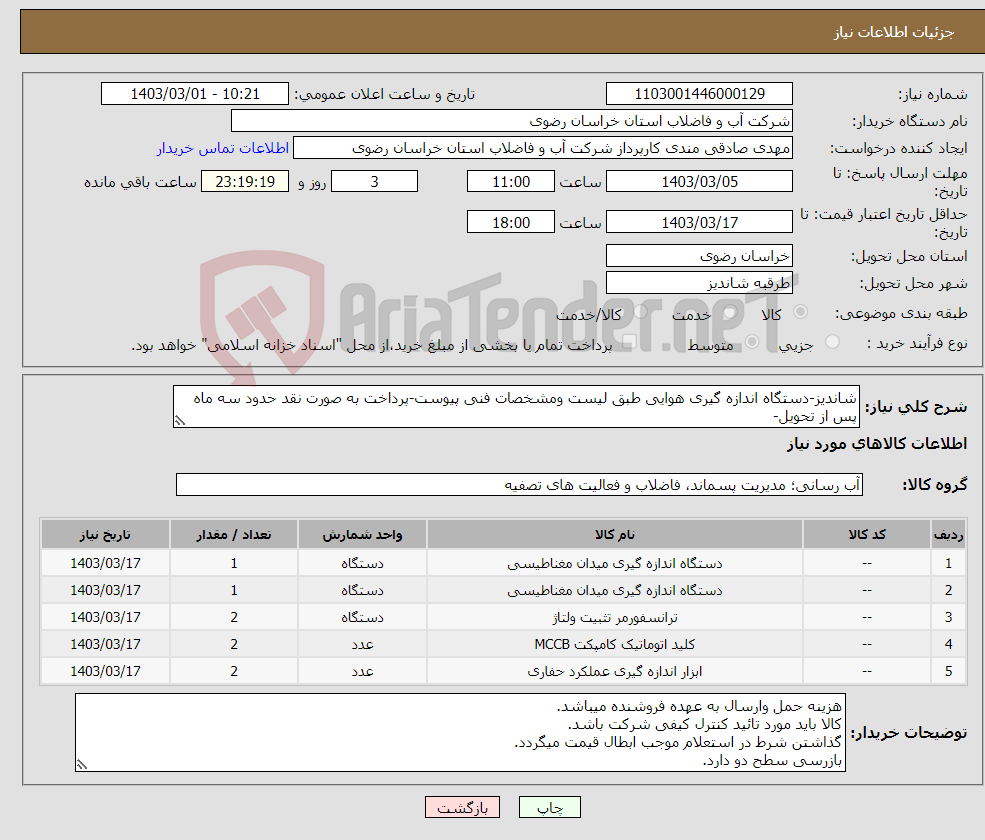Click the price validity date 1403/03/17 field
Viewport: 985px width, 840px height.
tap(699, 222)
